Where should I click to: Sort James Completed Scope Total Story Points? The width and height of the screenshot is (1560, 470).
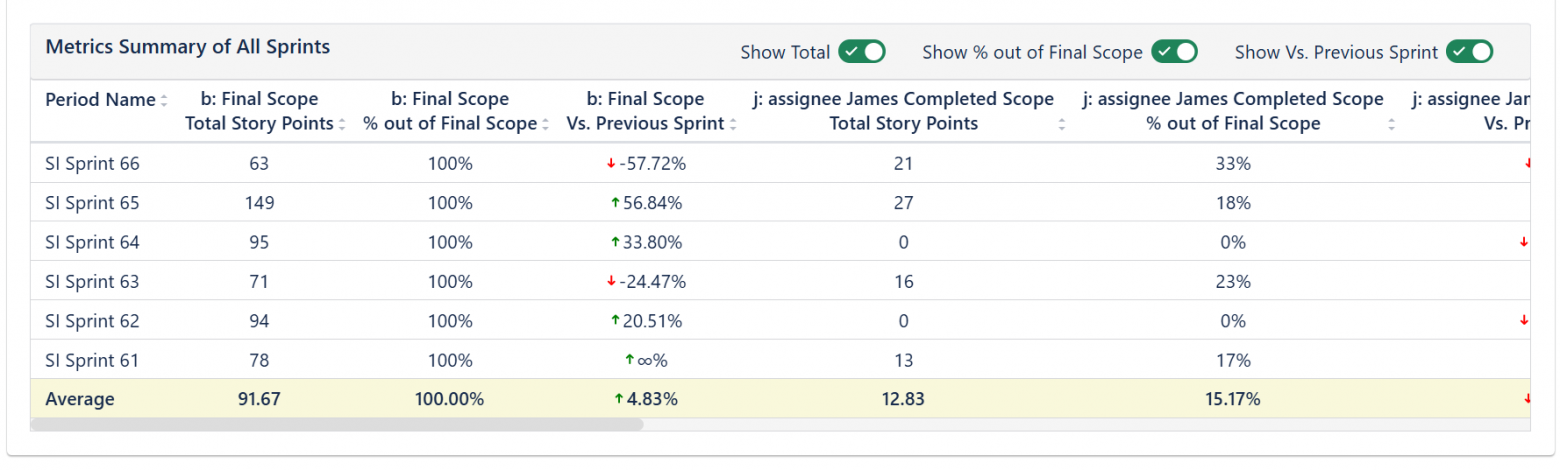tap(1062, 125)
